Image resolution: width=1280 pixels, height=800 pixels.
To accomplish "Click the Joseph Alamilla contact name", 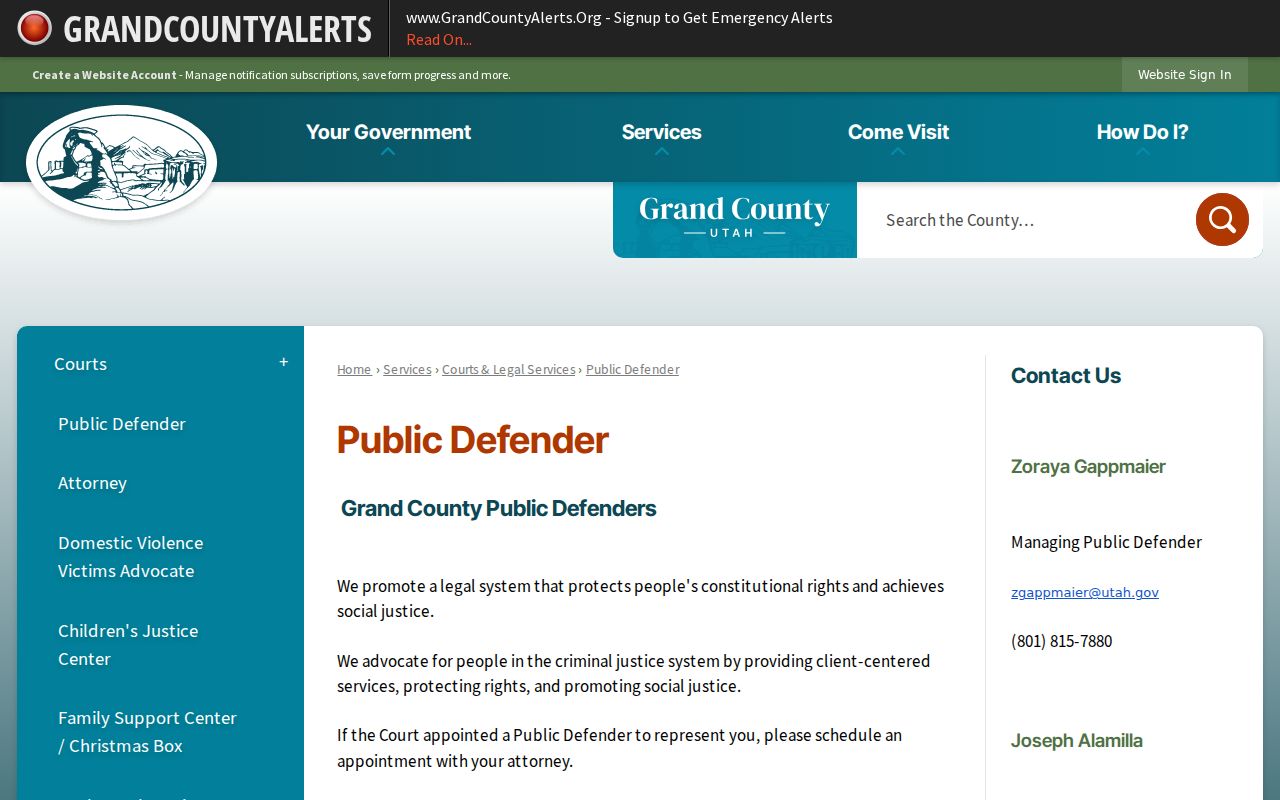I will 1077,741.
